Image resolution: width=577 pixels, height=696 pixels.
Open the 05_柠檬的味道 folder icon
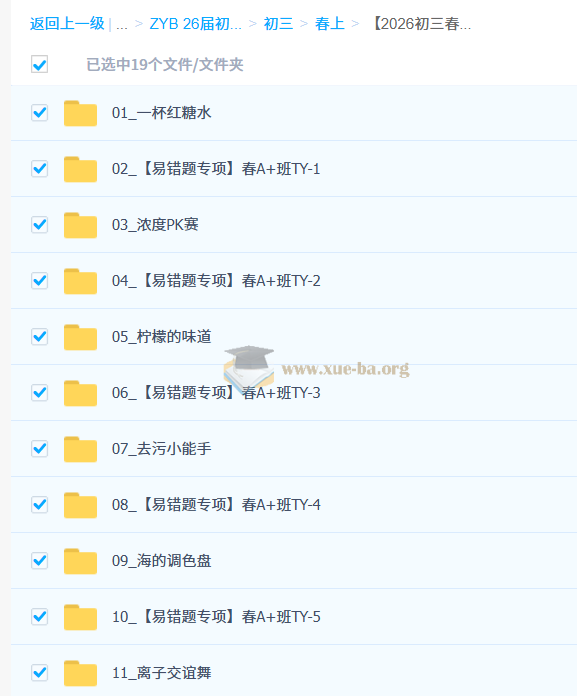pyautogui.click(x=80, y=337)
